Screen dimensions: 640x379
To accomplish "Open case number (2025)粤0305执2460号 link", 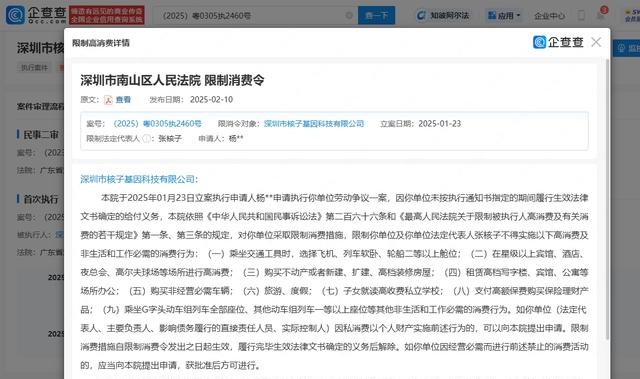I will [157, 124].
